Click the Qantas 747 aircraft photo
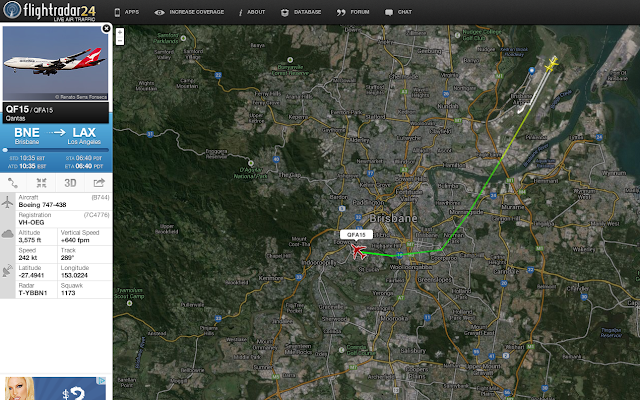Screen dimensions: 640x400 pos(56,64)
